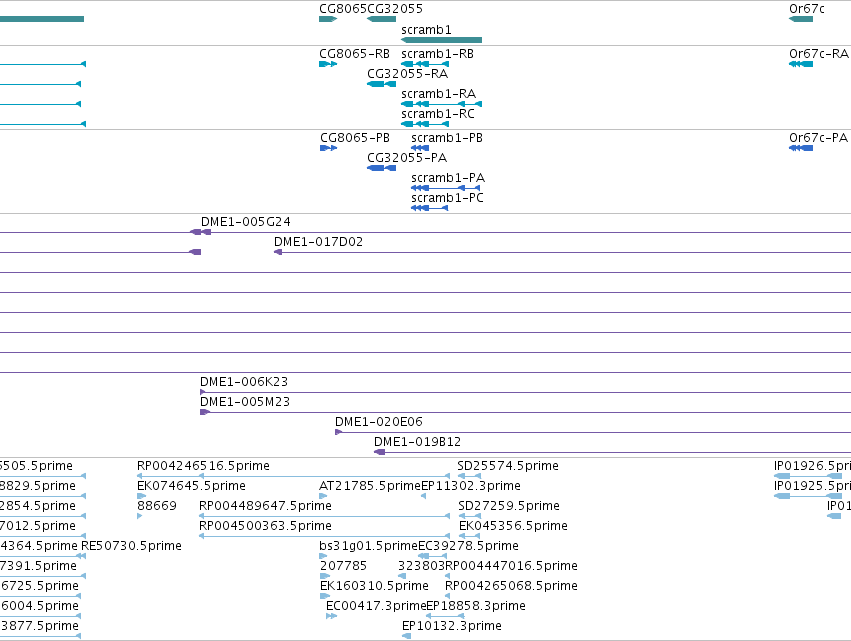Viewport: 851px width, 641px height.
Task: Select EST bs31g01.5prime
Action: click(x=369, y=546)
